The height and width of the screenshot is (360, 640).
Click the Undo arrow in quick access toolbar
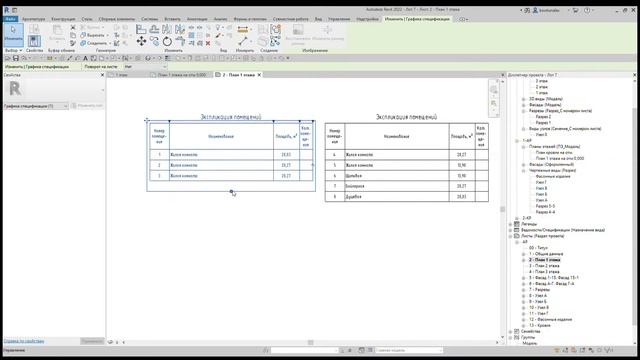click(24, 58)
